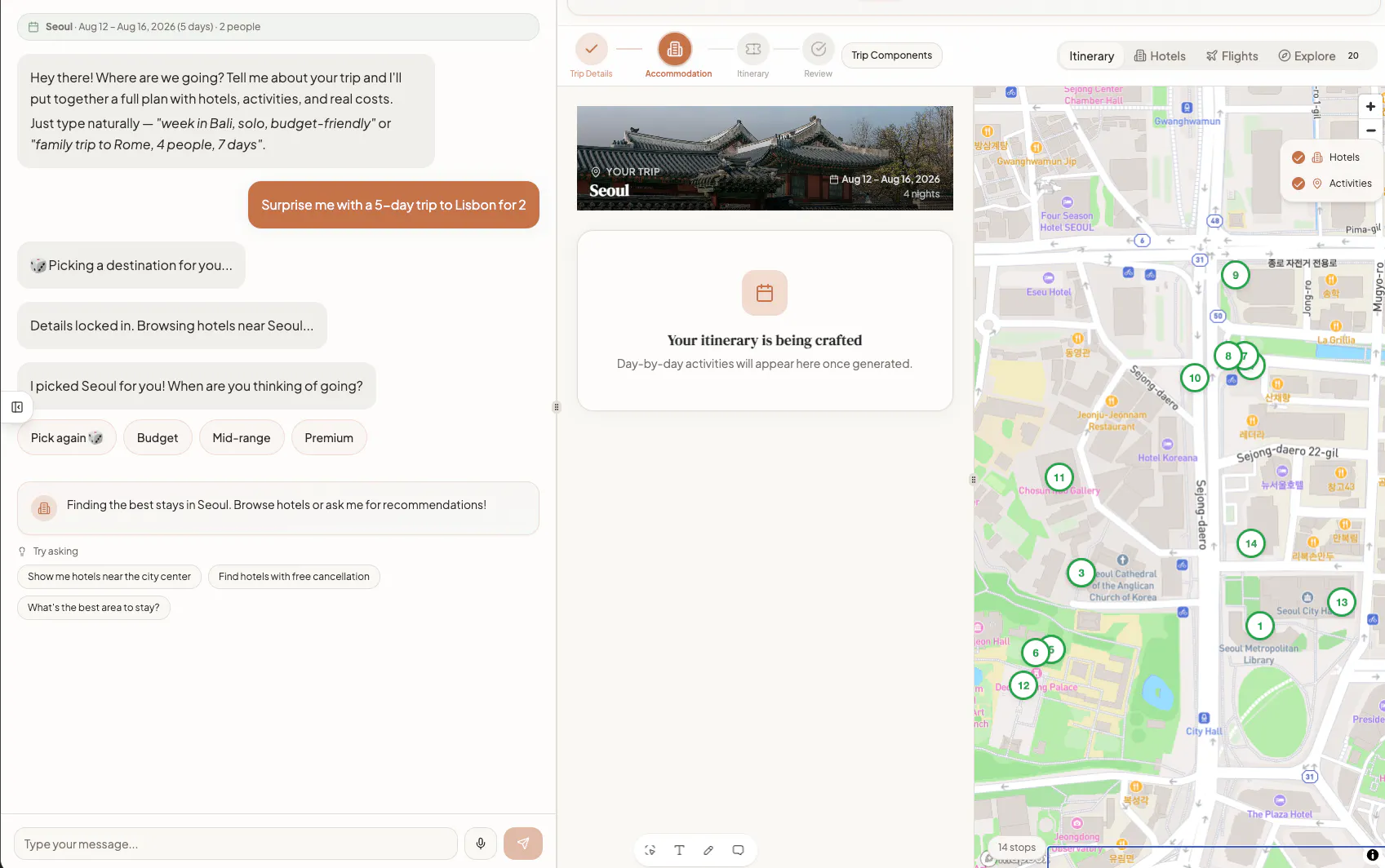Click map stop marker 10
Screen dimensions: 1385x868
(x=1195, y=378)
